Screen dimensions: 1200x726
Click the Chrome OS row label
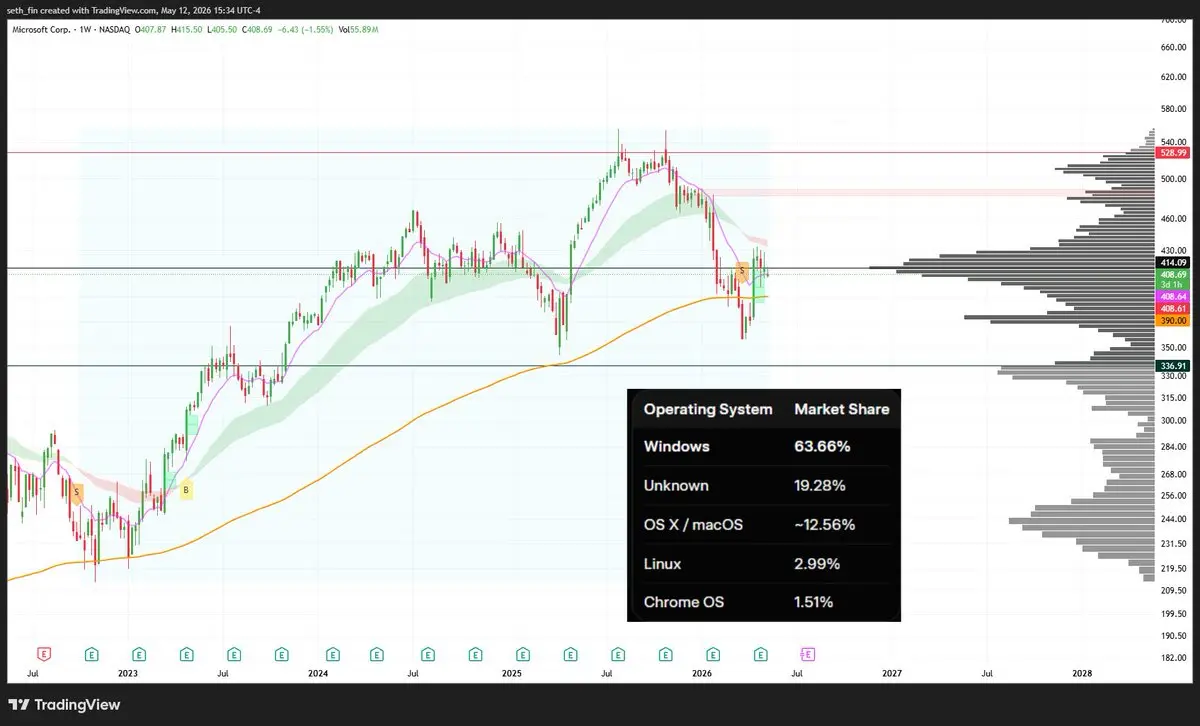[x=682, y=602]
